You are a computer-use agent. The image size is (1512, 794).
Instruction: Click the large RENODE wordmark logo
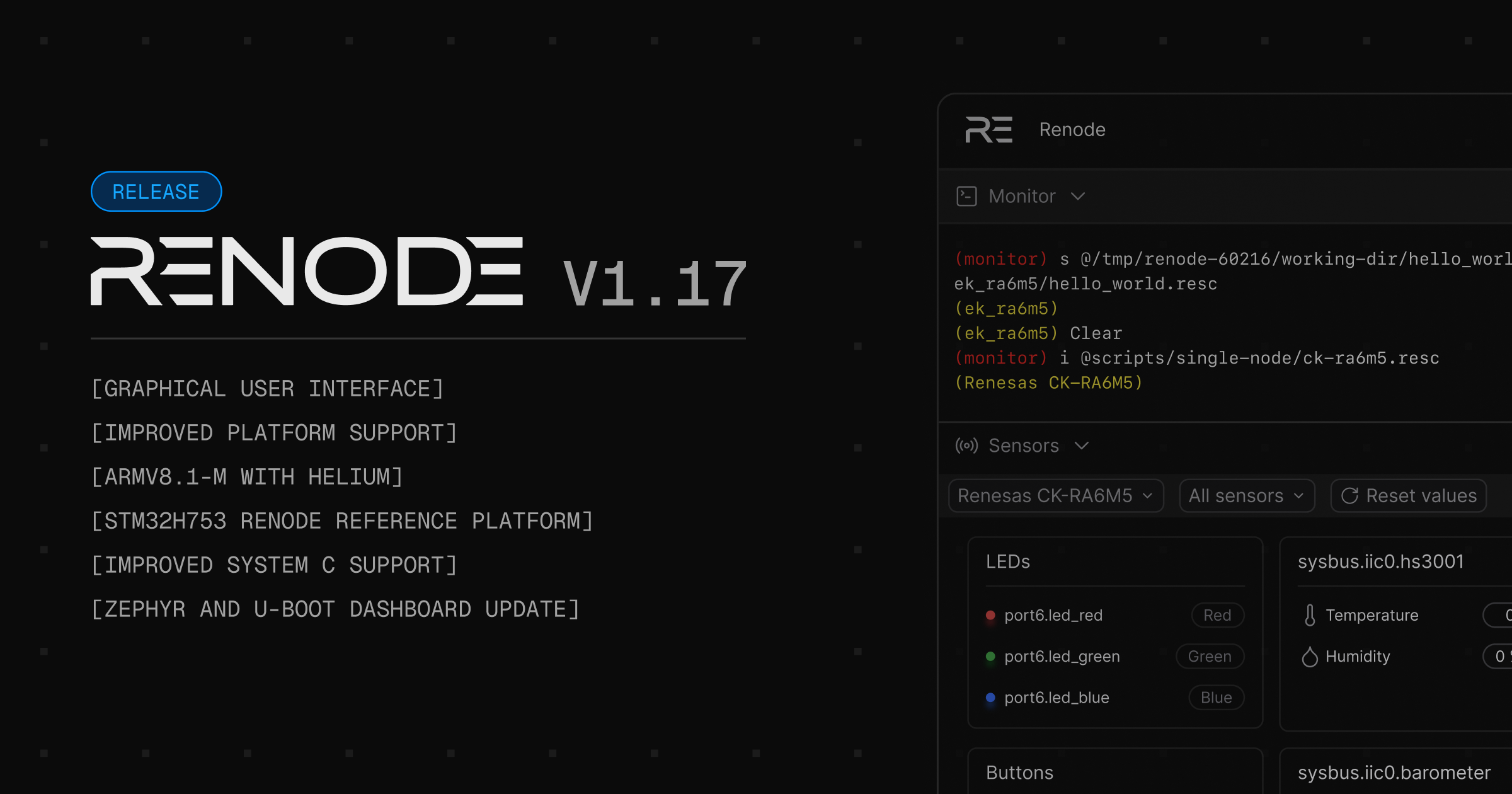(x=307, y=271)
